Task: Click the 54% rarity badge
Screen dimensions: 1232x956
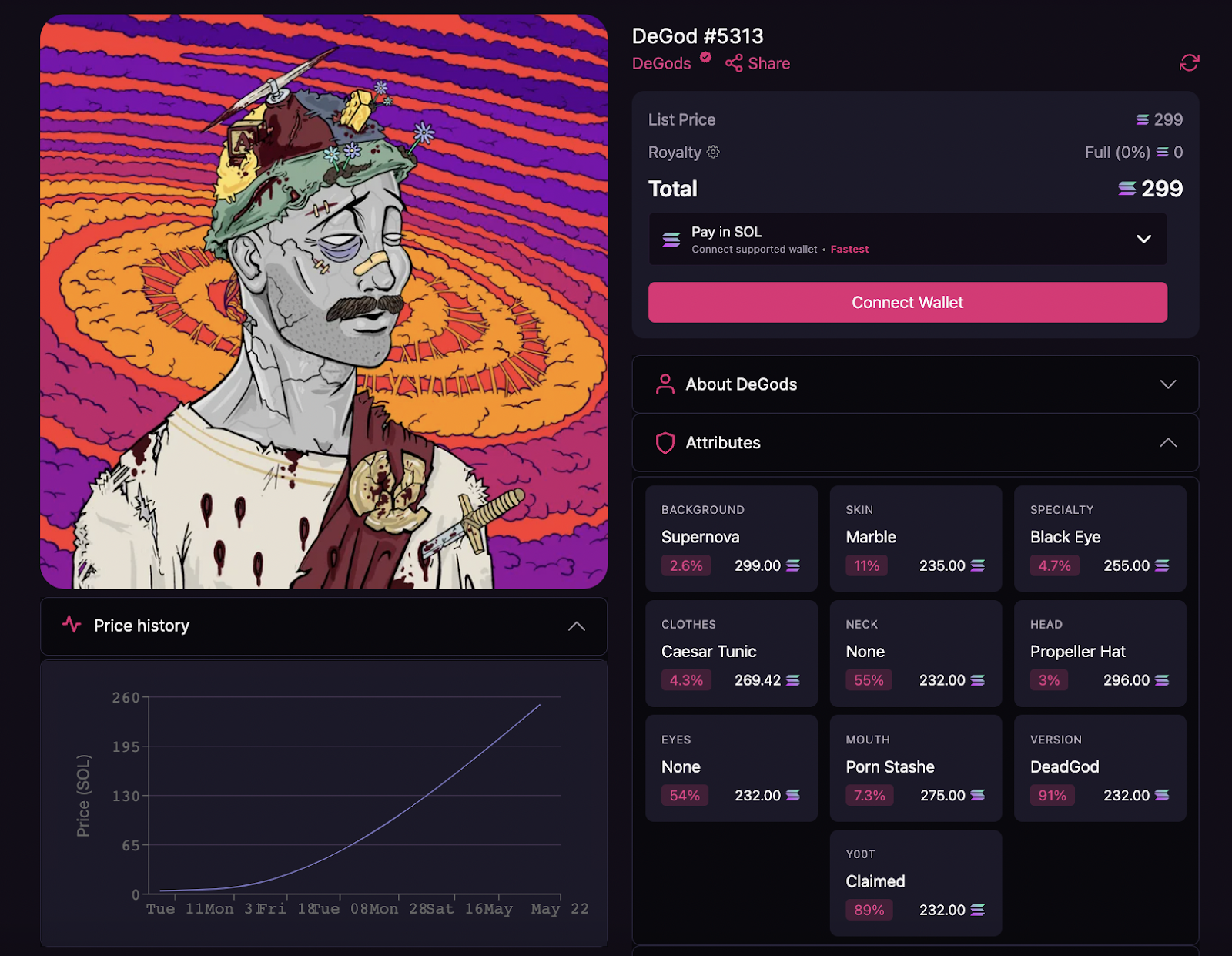Action: 685,795
